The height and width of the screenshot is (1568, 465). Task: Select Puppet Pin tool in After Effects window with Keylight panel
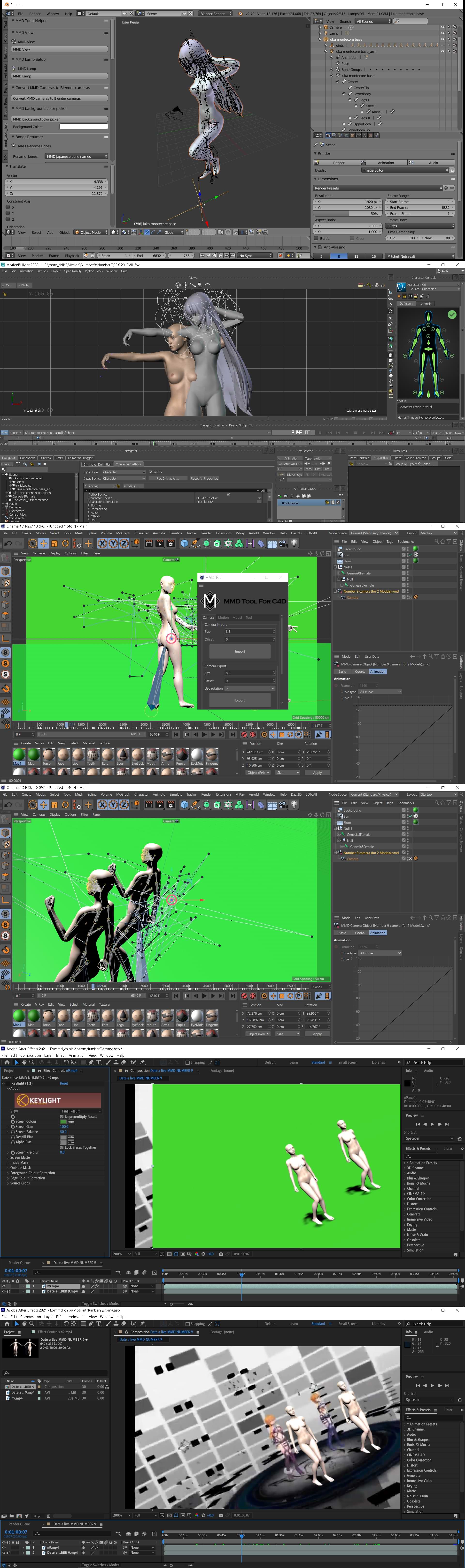[141, 1062]
